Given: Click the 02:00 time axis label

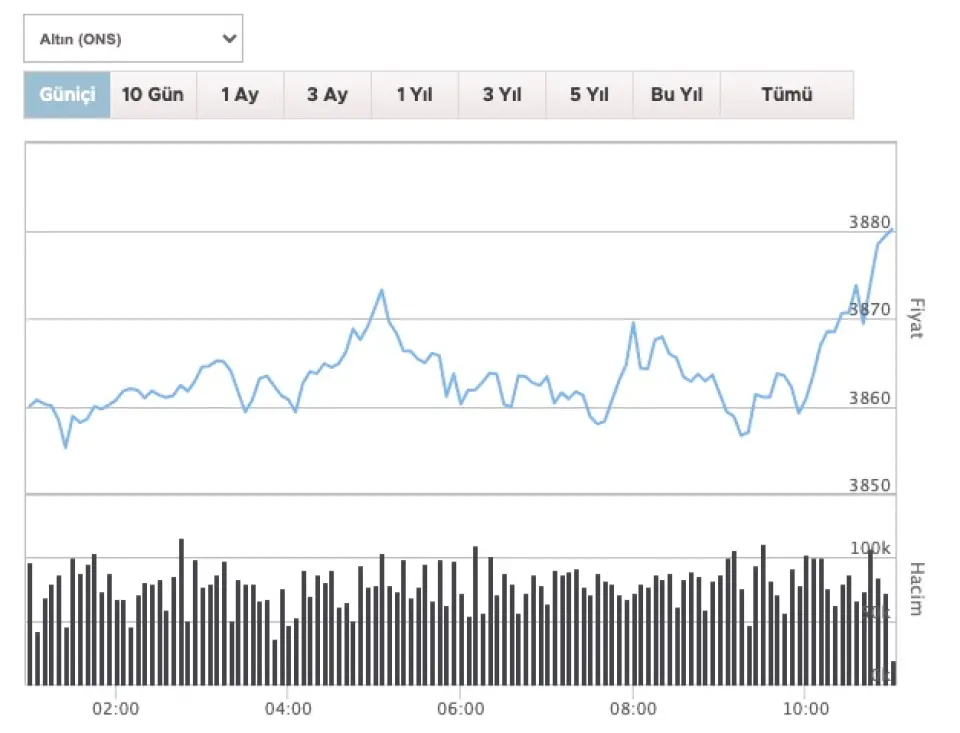Looking at the screenshot, I should (116, 709).
